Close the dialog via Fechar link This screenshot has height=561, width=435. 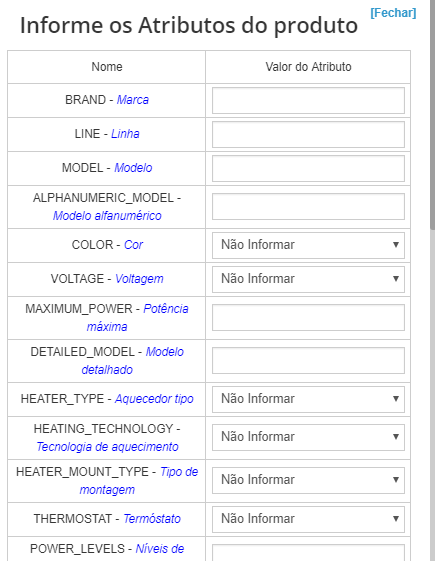tap(393, 13)
